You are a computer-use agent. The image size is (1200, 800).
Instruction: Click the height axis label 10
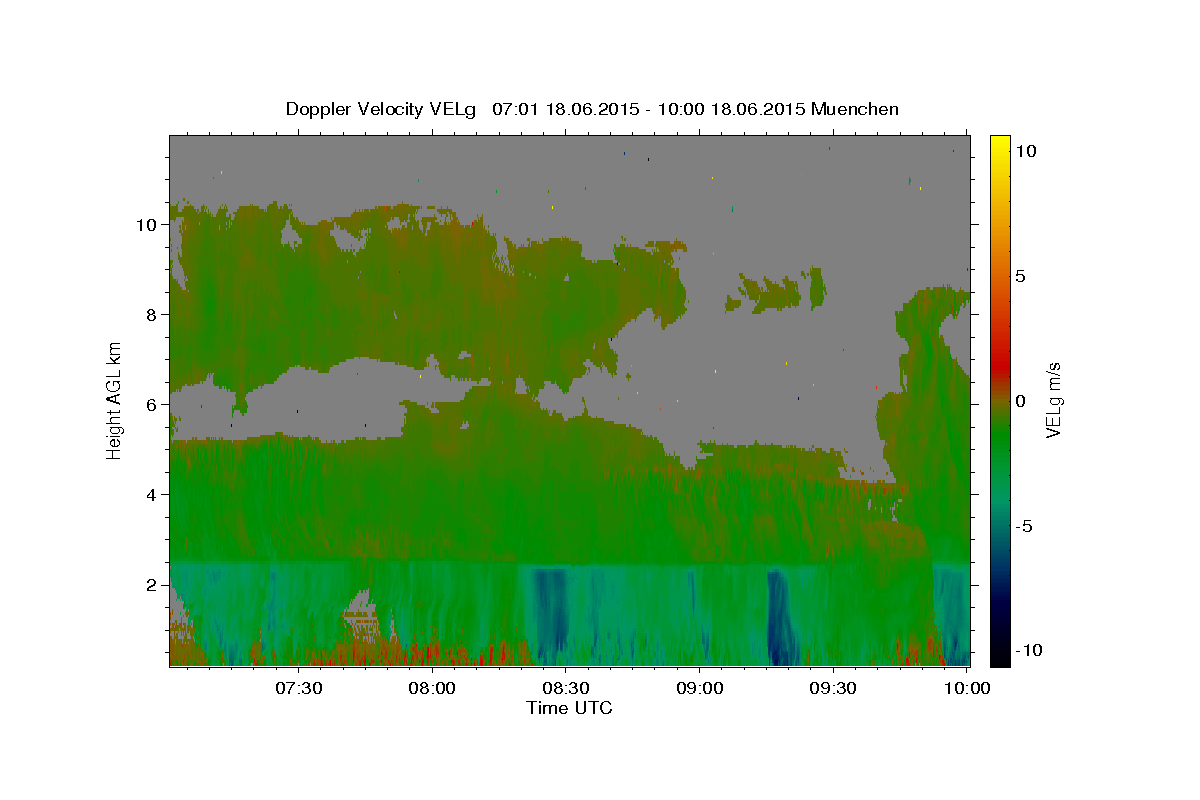point(149,224)
